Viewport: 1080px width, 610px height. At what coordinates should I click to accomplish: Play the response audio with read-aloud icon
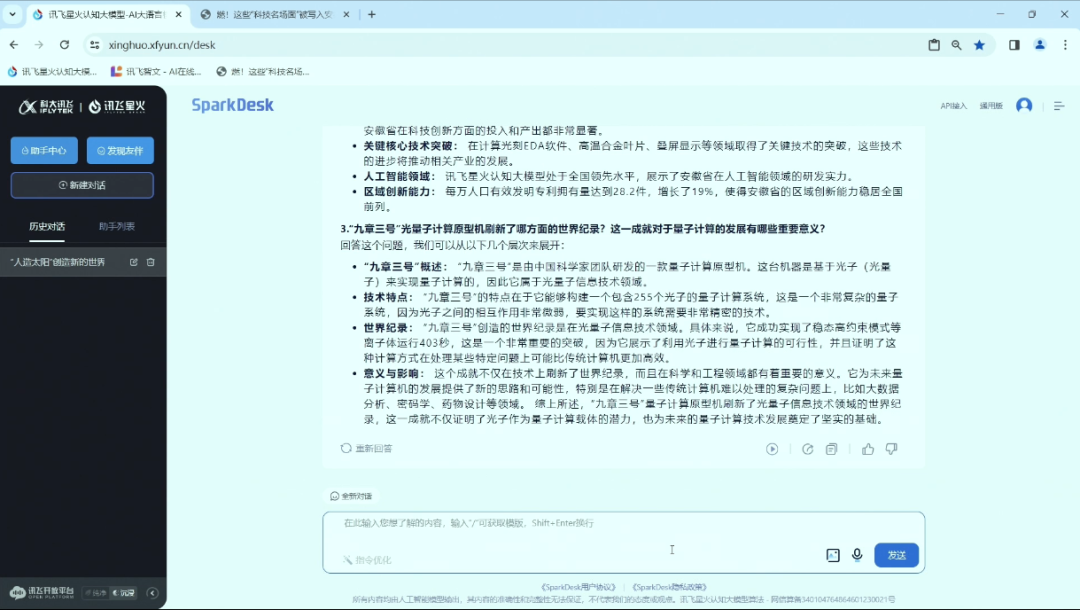[x=772, y=449]
